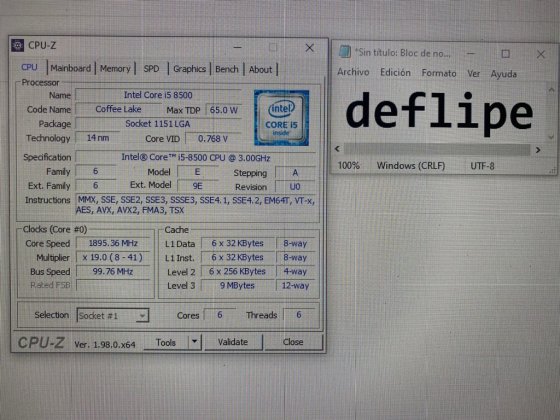This screenshot has width=560, height=420.
Task: Click the '100%' zoom in Notepad status bar
Action: 349,165
